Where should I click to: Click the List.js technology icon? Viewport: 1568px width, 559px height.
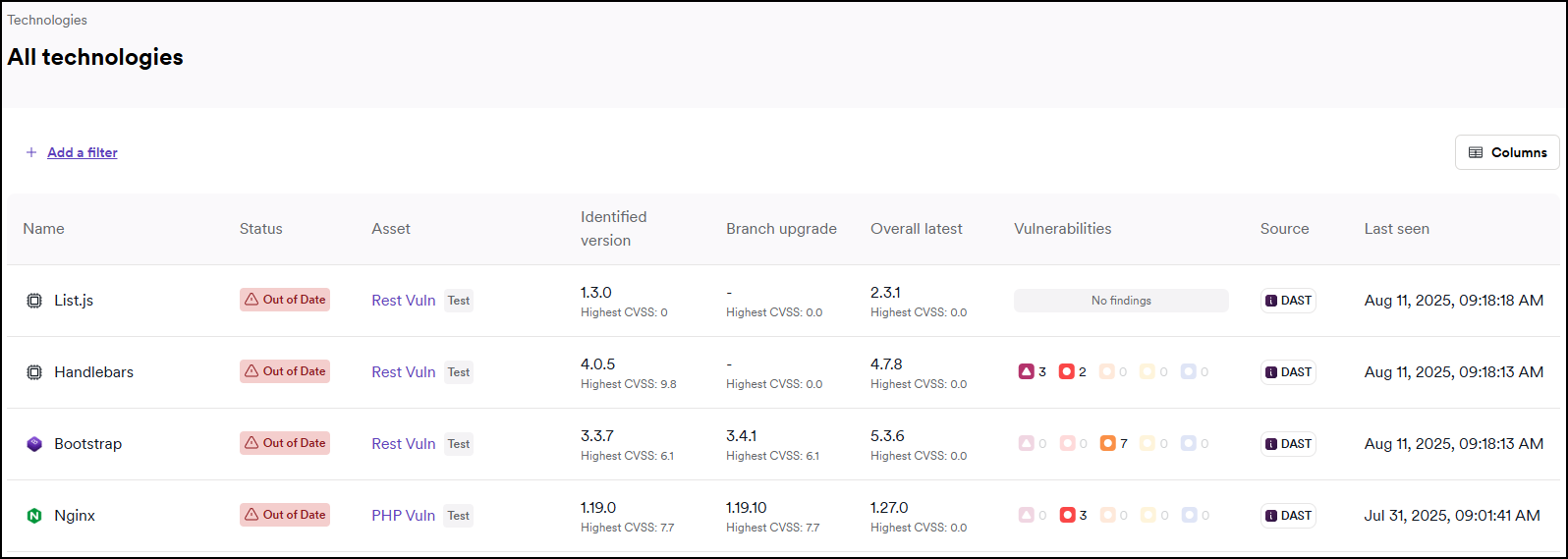click(x=34, y=301)
